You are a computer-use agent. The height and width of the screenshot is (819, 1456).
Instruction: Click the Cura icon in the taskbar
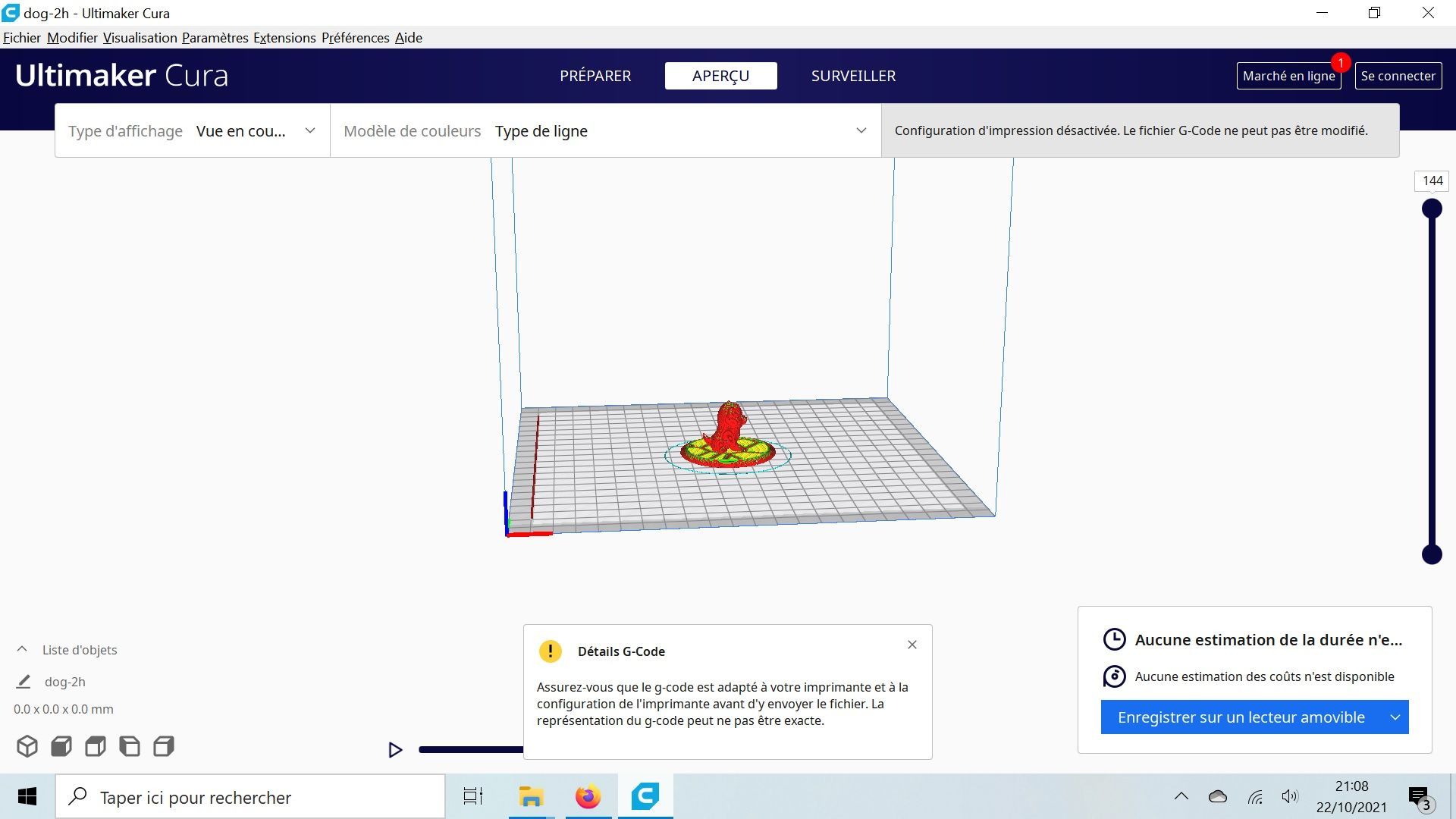[x=645, y=797]
